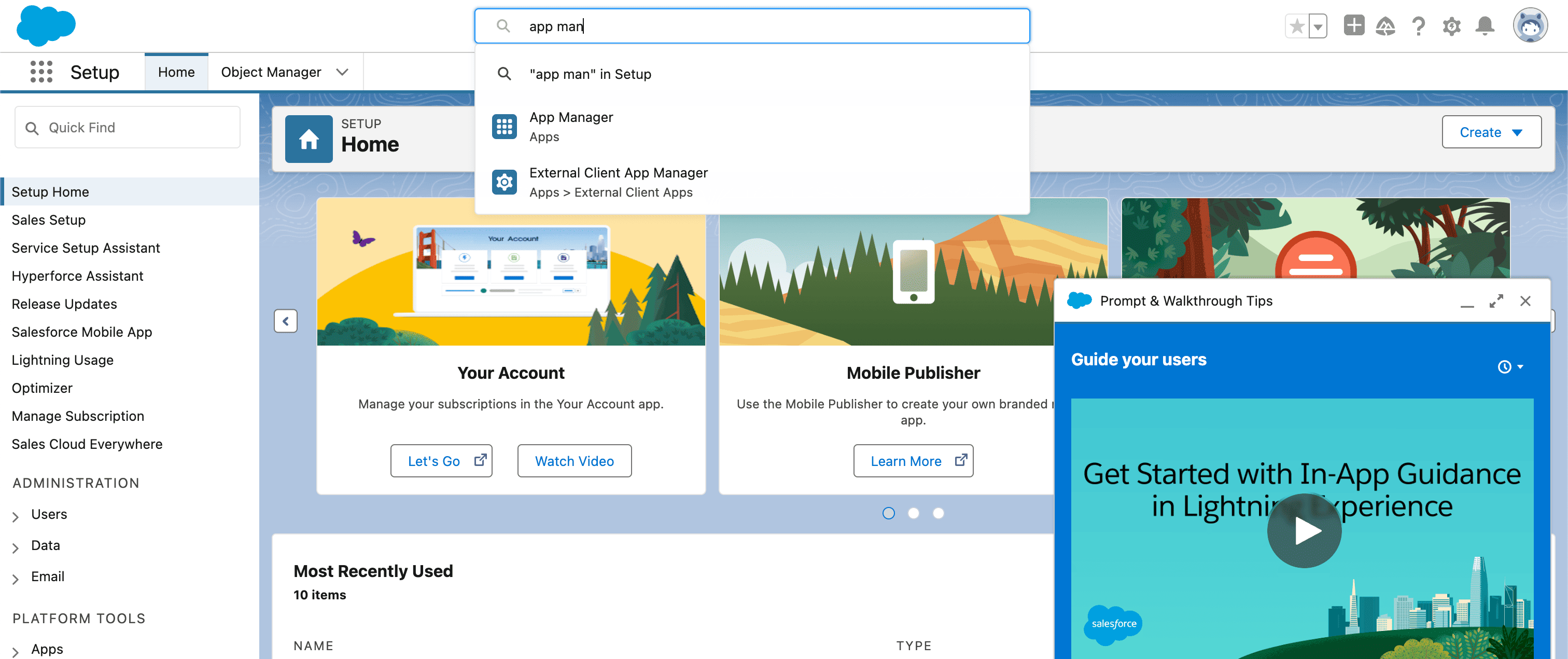Open the Create dropdown button

tap(1491, 132)
